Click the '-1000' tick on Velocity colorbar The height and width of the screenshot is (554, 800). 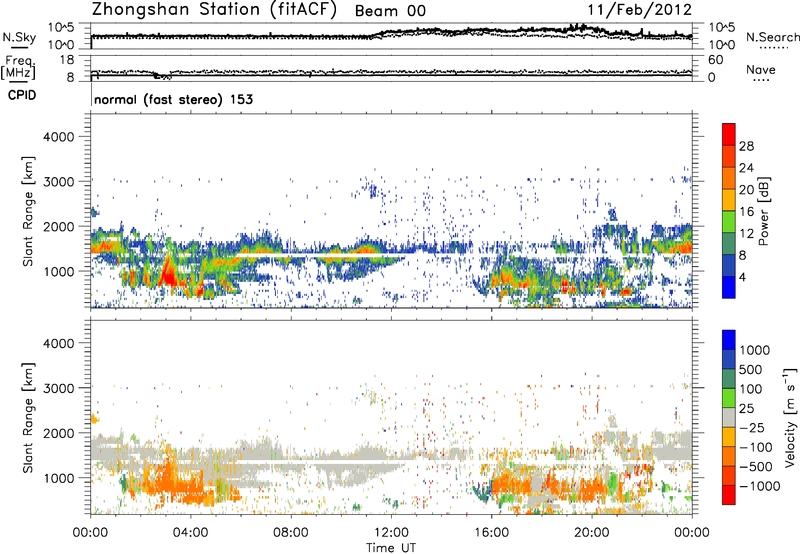coord(759,486)
